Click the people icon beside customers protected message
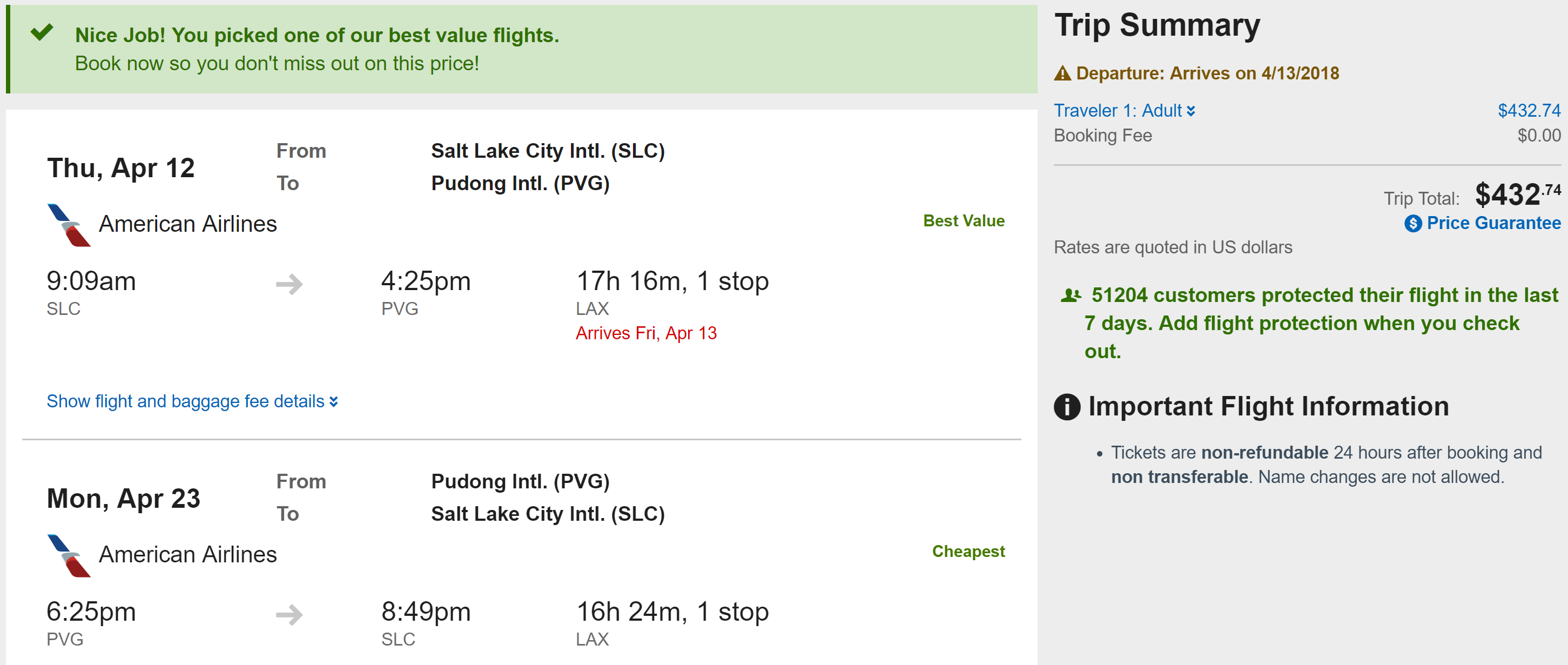 1071,295
